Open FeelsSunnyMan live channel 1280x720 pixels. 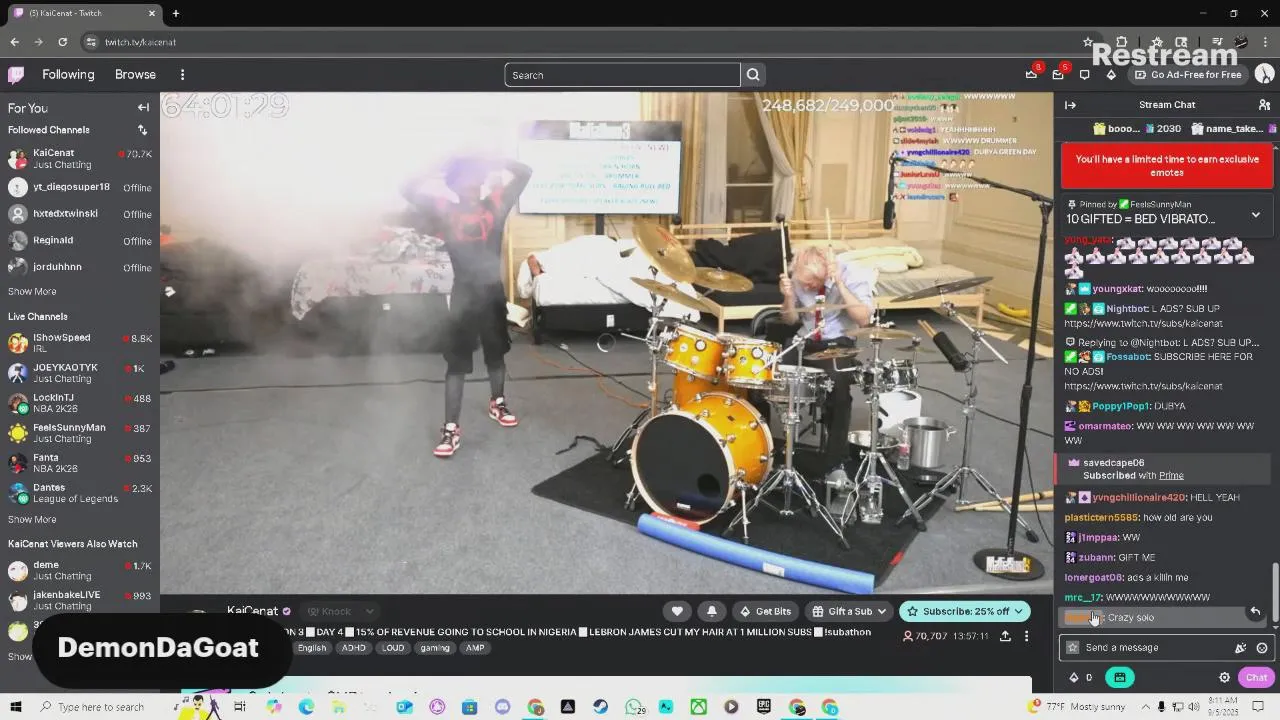pyautogui.click(x=80, y=433)
